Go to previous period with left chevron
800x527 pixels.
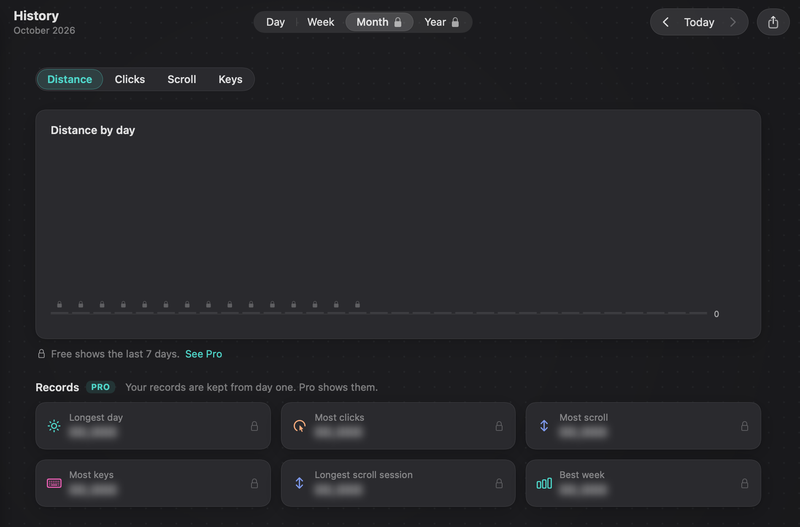click(665, 22)
